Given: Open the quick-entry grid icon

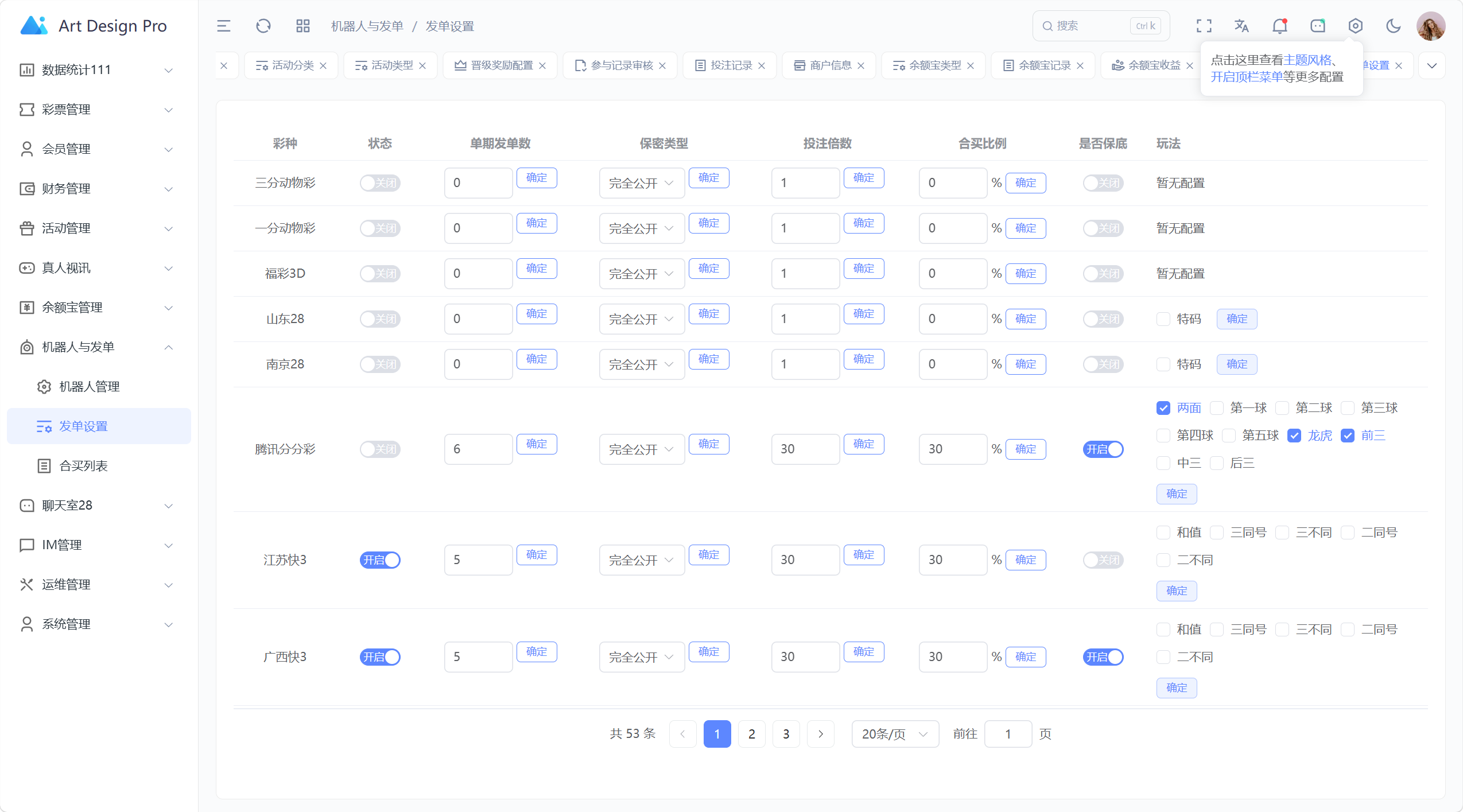Looking at the screenshot, I should [x=303, y=26].
